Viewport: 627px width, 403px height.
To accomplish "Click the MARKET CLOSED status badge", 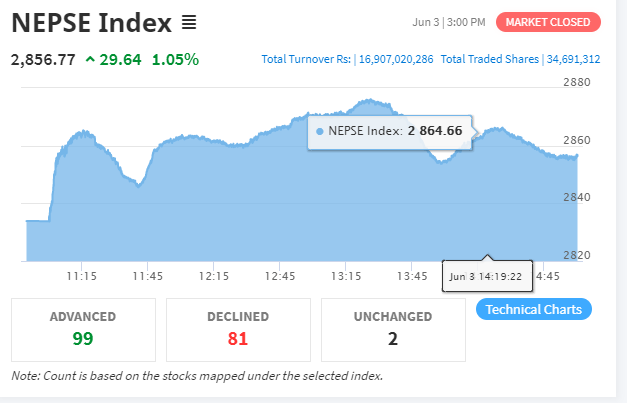I will tap(548, 22).
